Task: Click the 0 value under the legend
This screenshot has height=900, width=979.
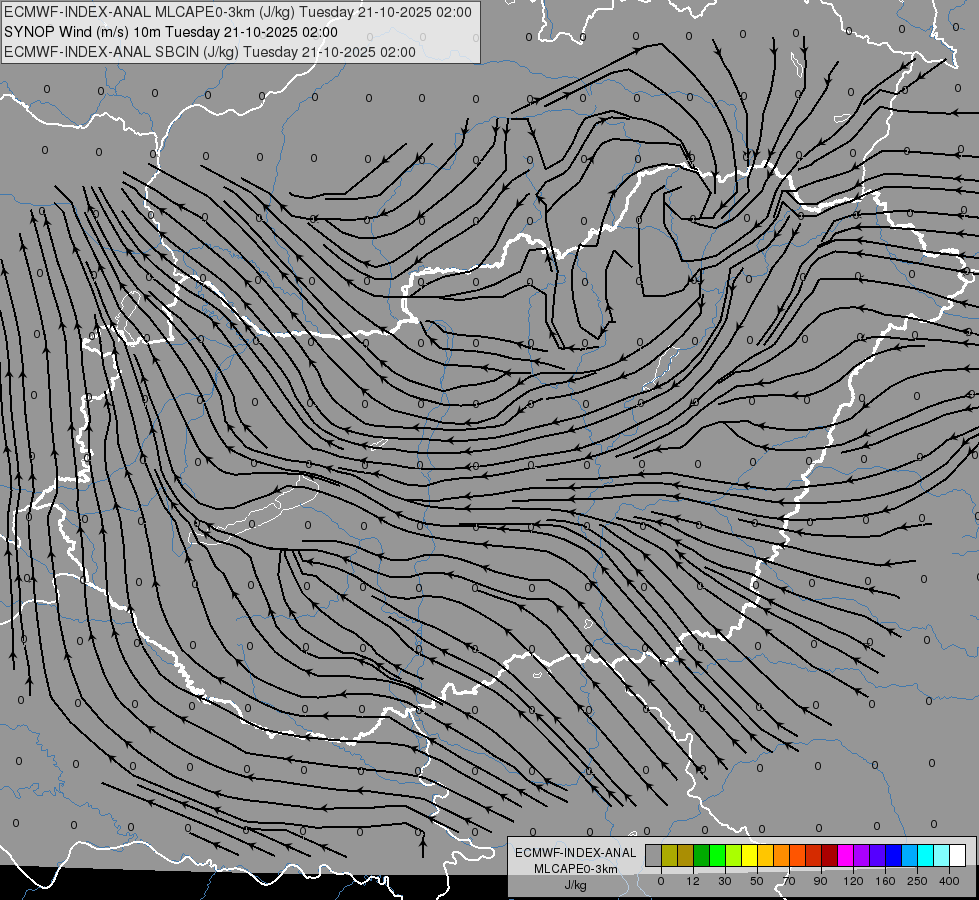Action: [661, 881]
